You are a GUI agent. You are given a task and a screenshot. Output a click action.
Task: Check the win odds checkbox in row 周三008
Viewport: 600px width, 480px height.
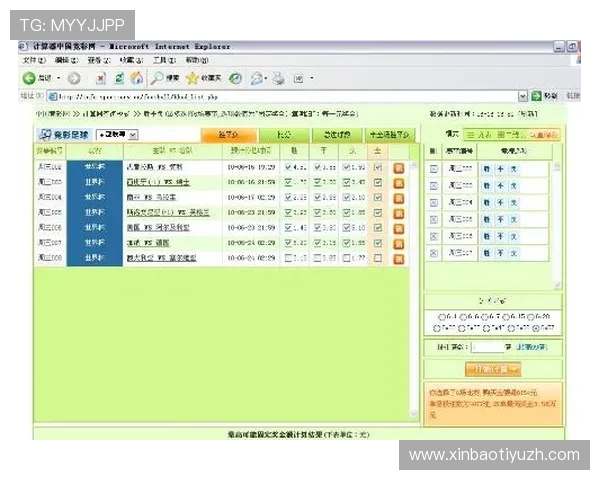pyautogui.click(x=289, y=258)
